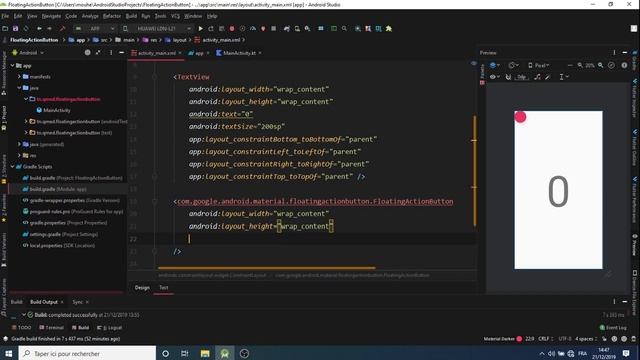Open the File menu
The height and width of the screenshot is (360, 640).
click(5, 16)
